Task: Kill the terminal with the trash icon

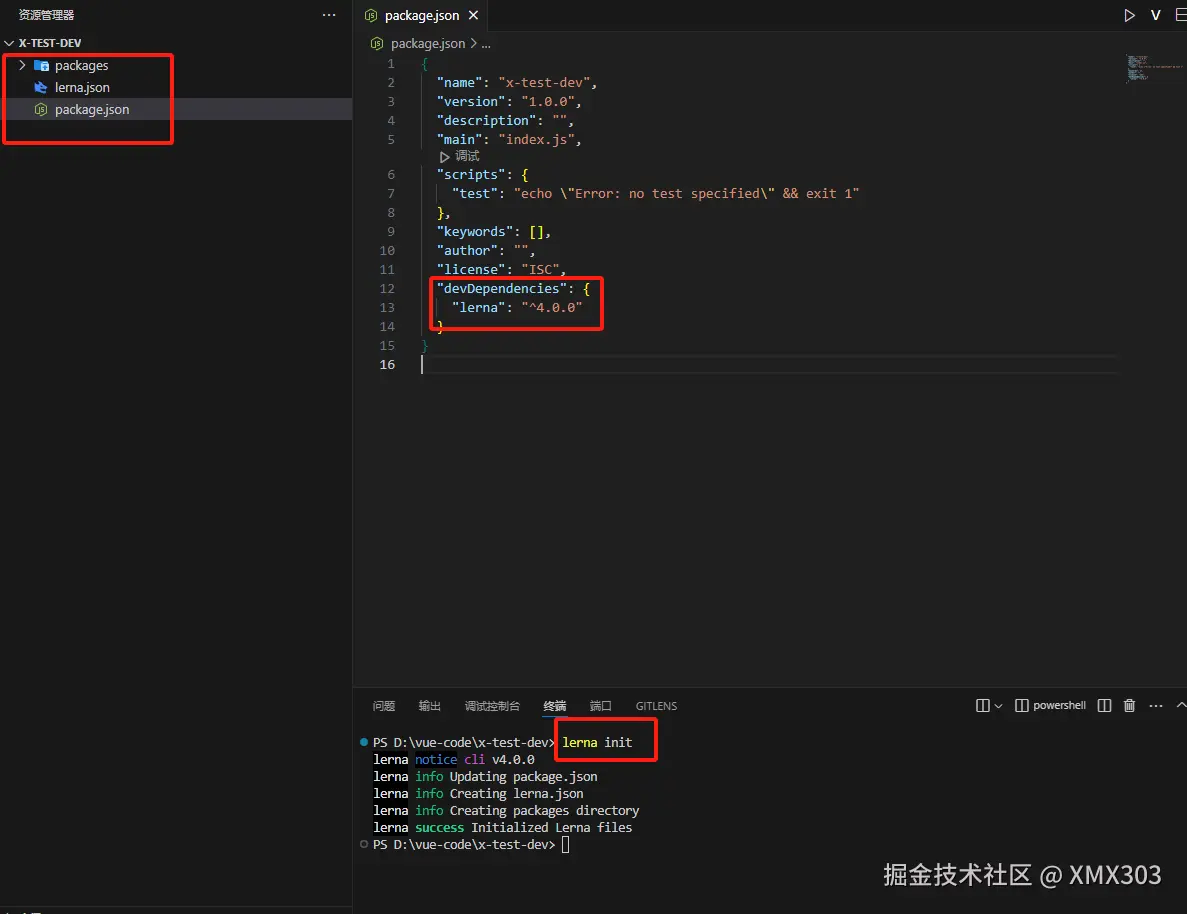Action: pos(1129,706)
